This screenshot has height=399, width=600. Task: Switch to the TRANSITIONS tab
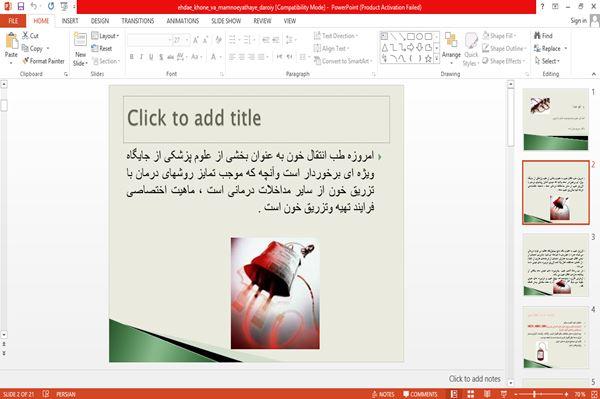coord(137,21)
